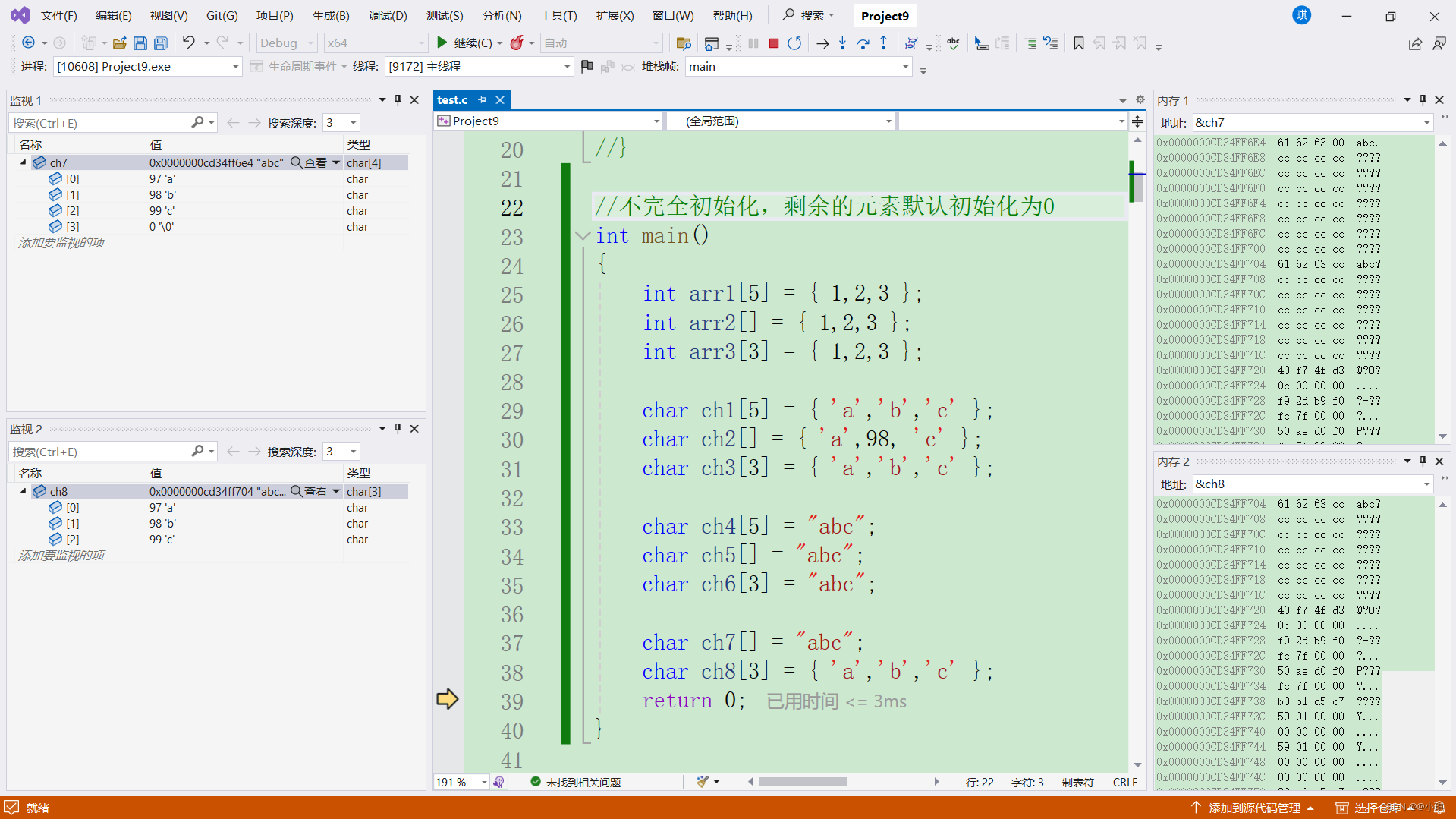This screenshot has height=819, width=1456.
Task: Click the split editor icon beside member dropdown
Action: [1137, 121]
